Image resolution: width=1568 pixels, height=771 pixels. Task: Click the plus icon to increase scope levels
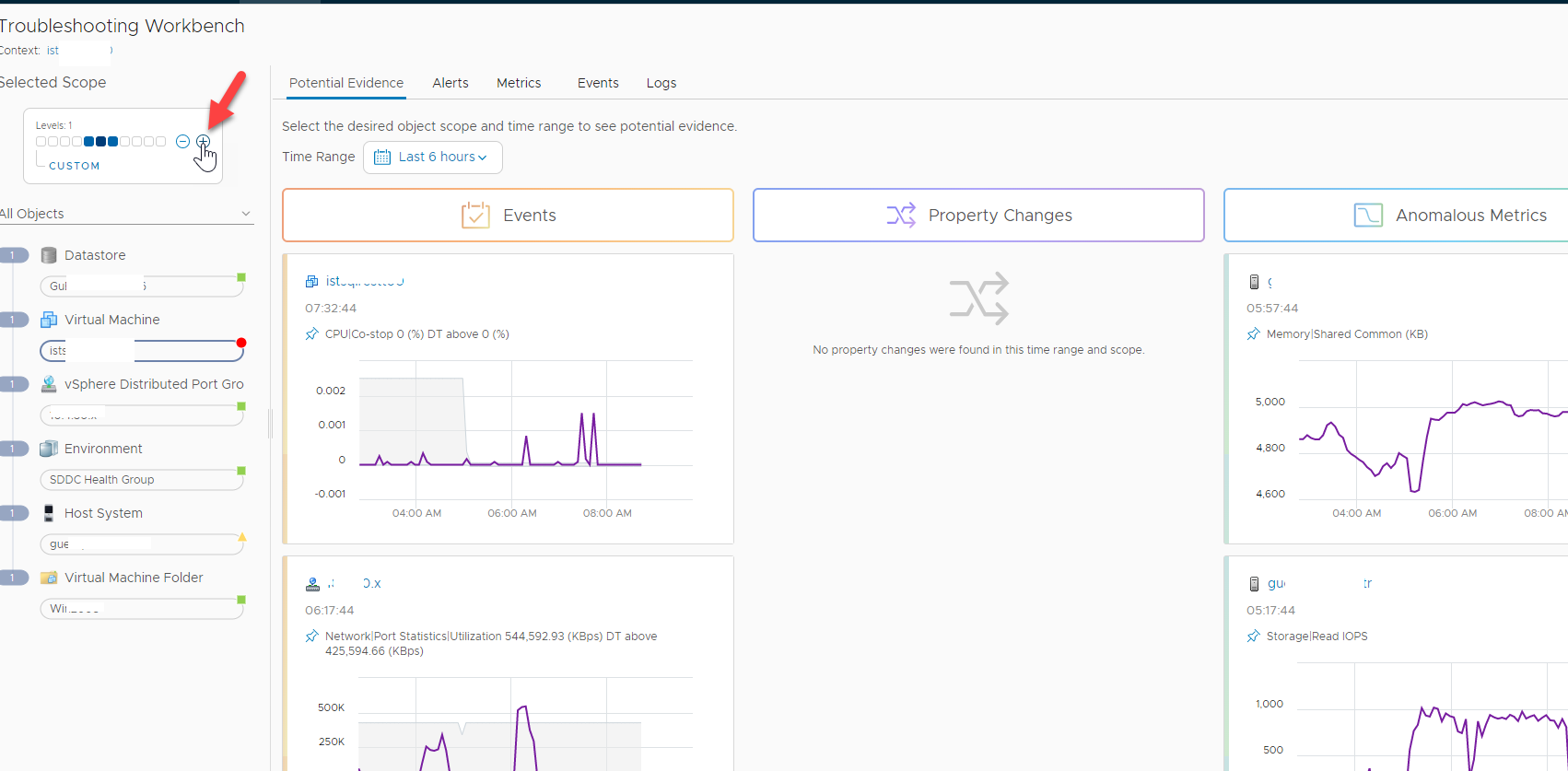(x=203, y=141)
